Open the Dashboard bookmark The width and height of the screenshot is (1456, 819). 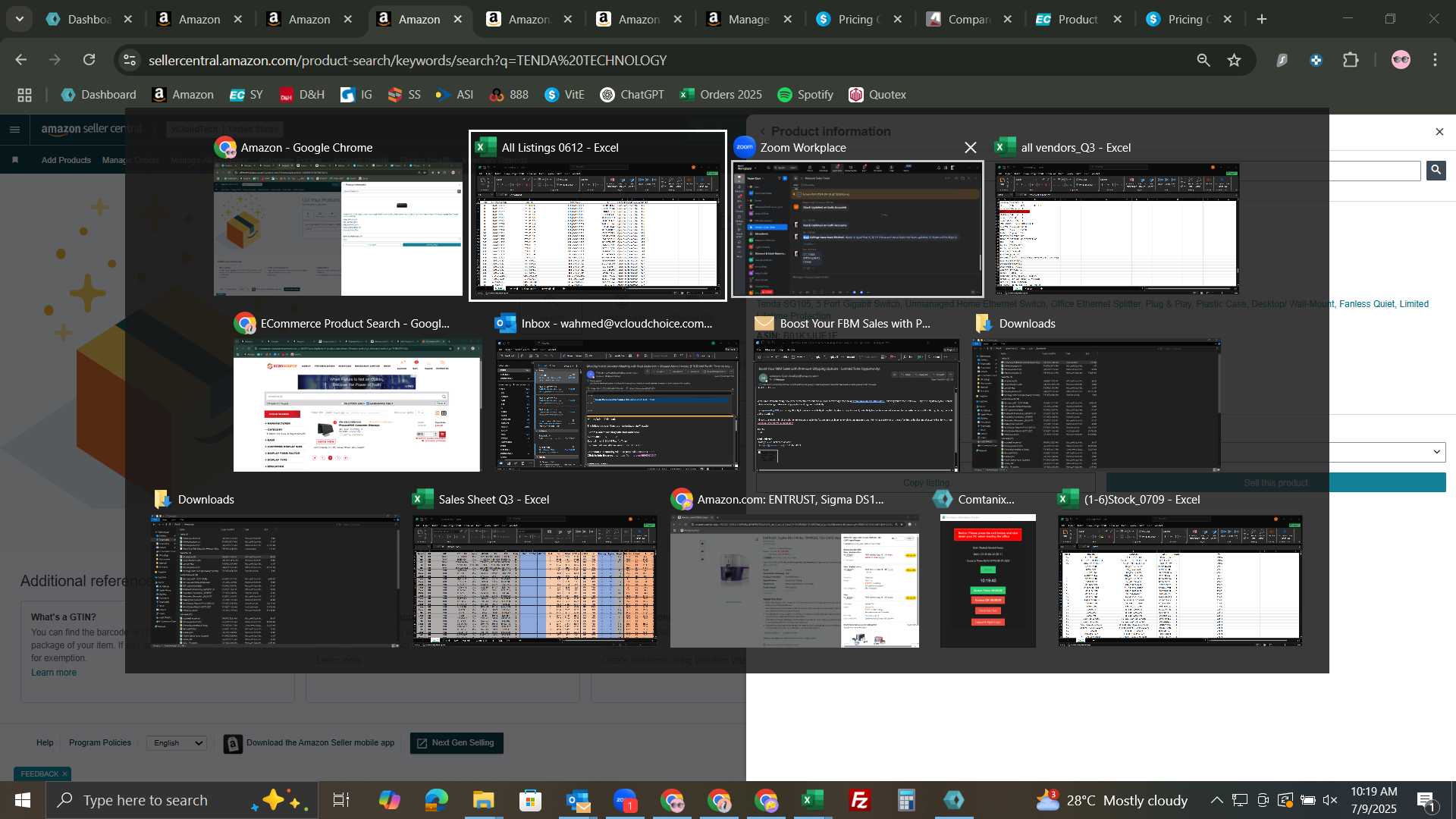[99, 95]
